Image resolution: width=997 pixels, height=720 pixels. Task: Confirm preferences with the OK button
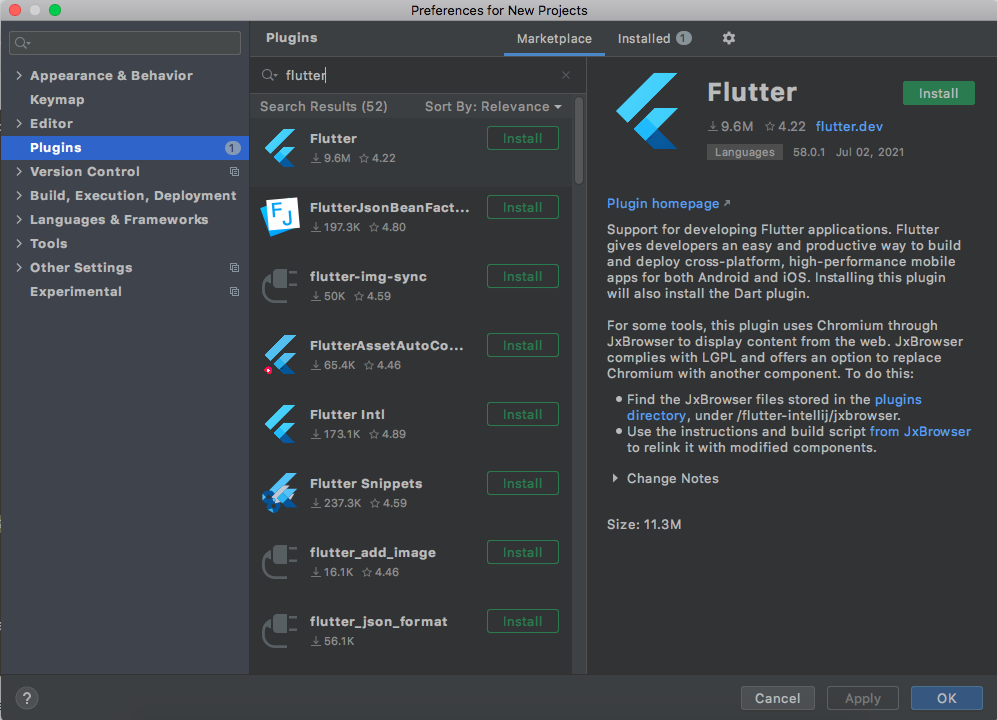947,698
